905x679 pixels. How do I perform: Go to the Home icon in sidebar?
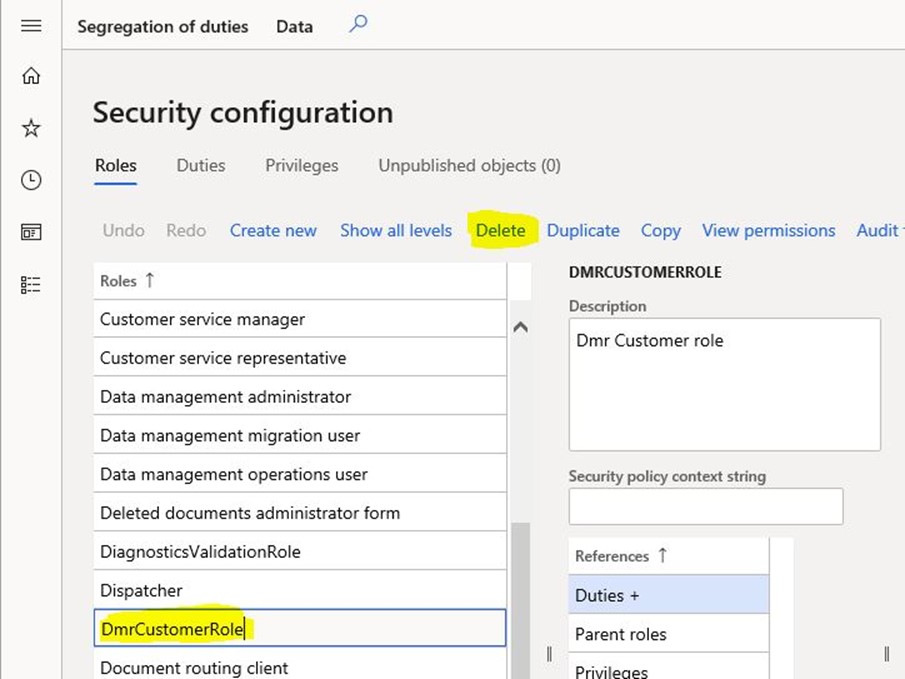pos(31,76)
